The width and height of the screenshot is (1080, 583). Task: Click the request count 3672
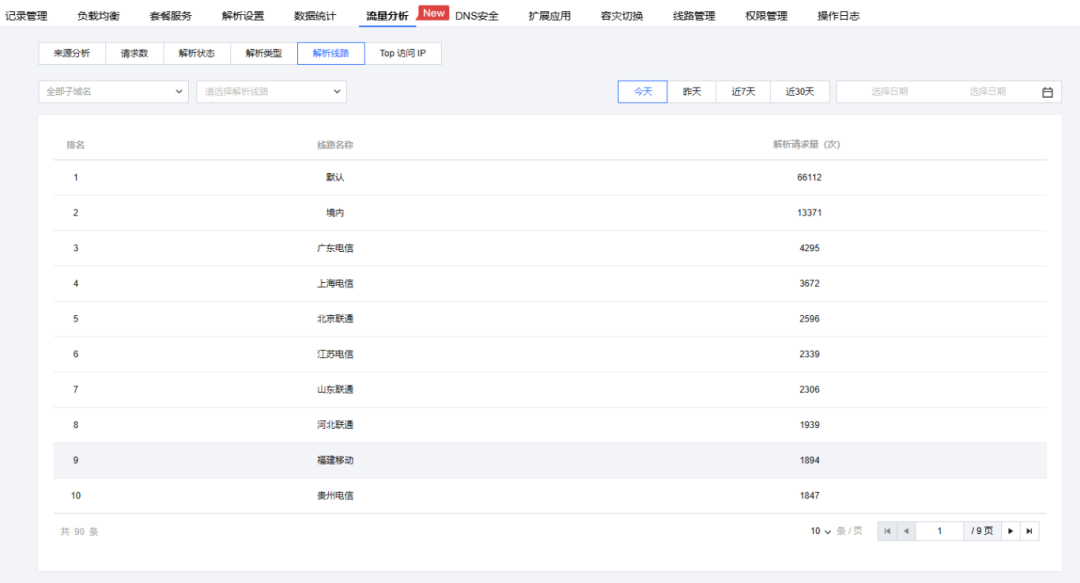[809, 283]
